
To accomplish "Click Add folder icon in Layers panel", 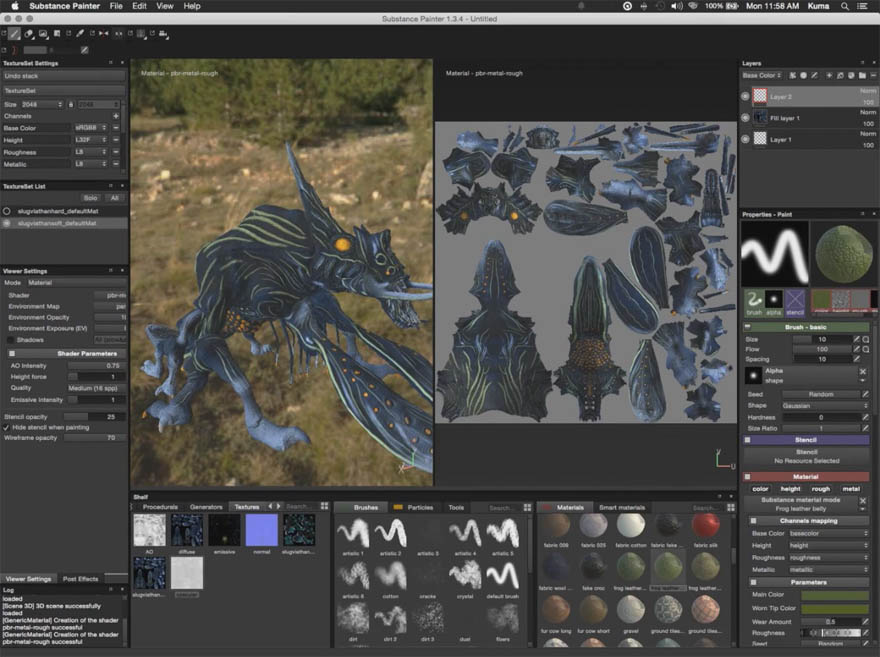I will [863, 75].
